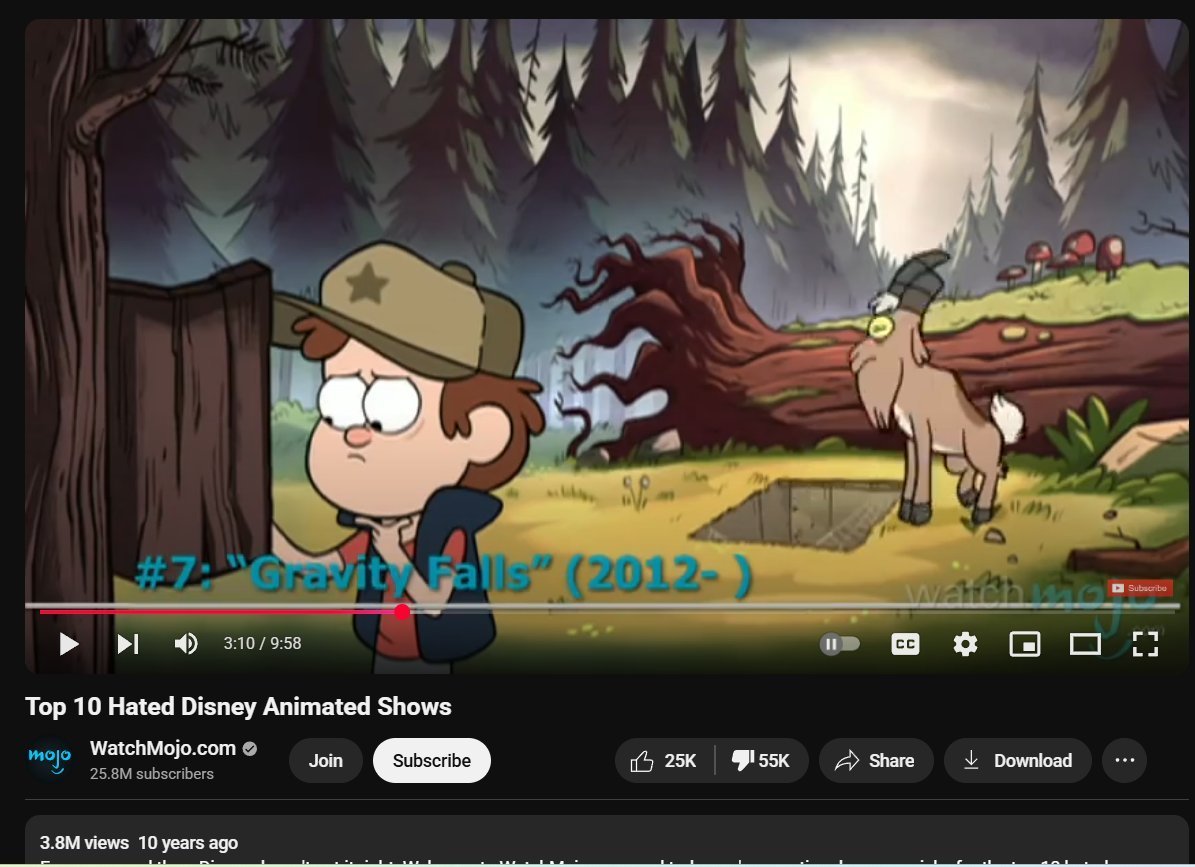Screen dimensions: 1195x867
Task: Click the Join membership button
Action: pyautogui.click(x=325, y=760)
